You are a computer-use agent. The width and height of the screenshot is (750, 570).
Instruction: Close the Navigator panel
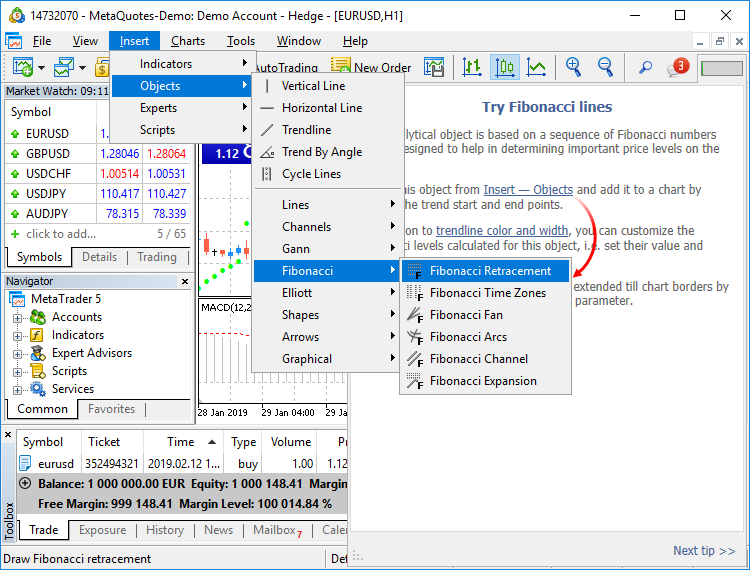coord(185,282)
